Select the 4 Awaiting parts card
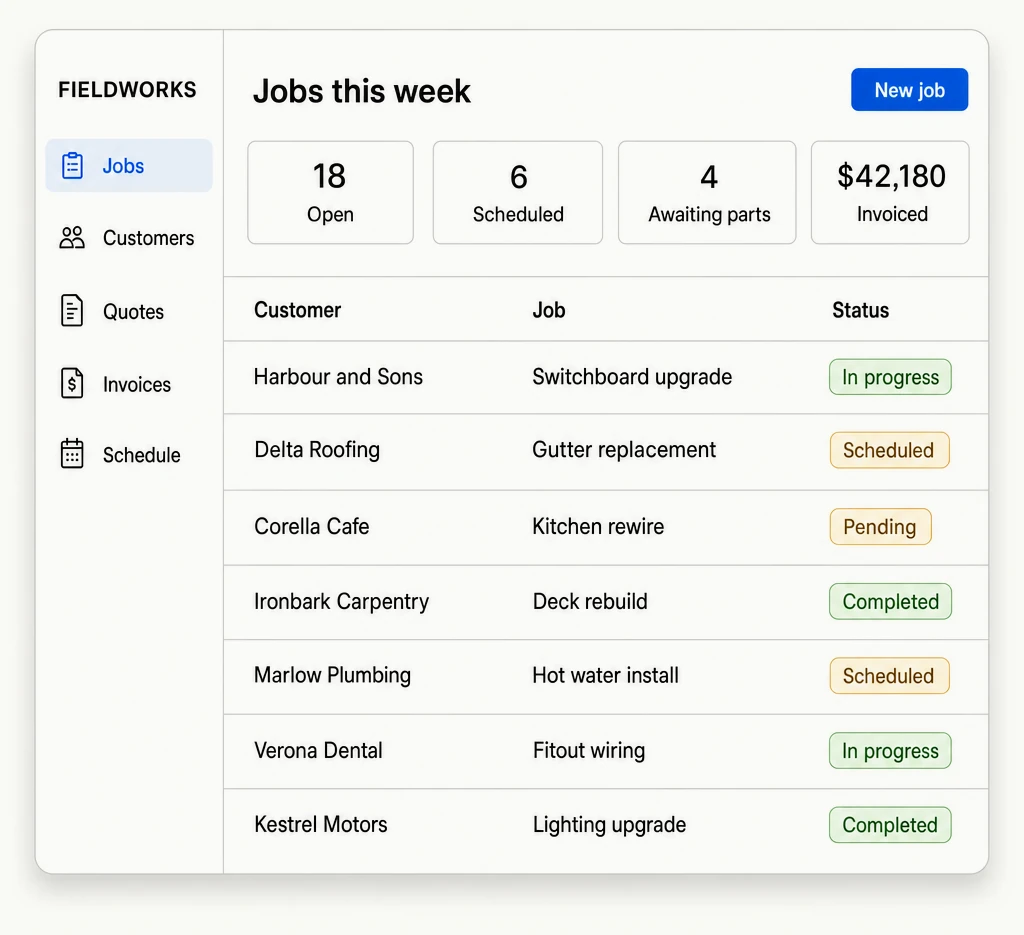This screenshot has height=935, width=1024. (x=707, y=193)
